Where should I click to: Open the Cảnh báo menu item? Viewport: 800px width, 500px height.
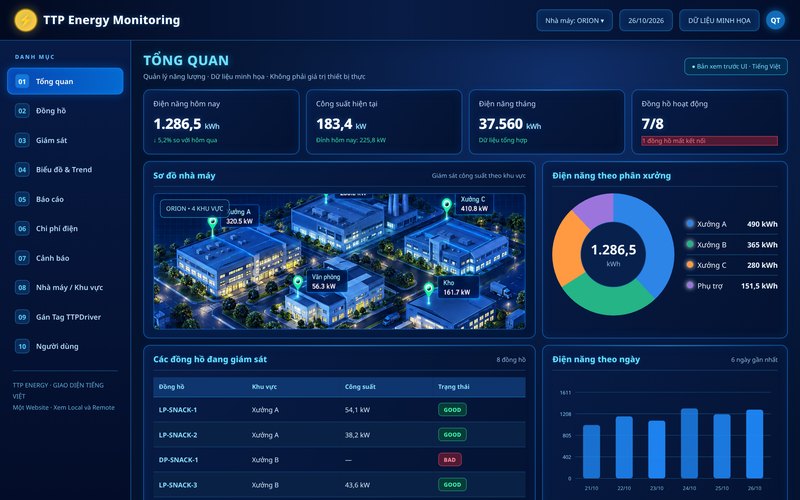coord(65,258)
